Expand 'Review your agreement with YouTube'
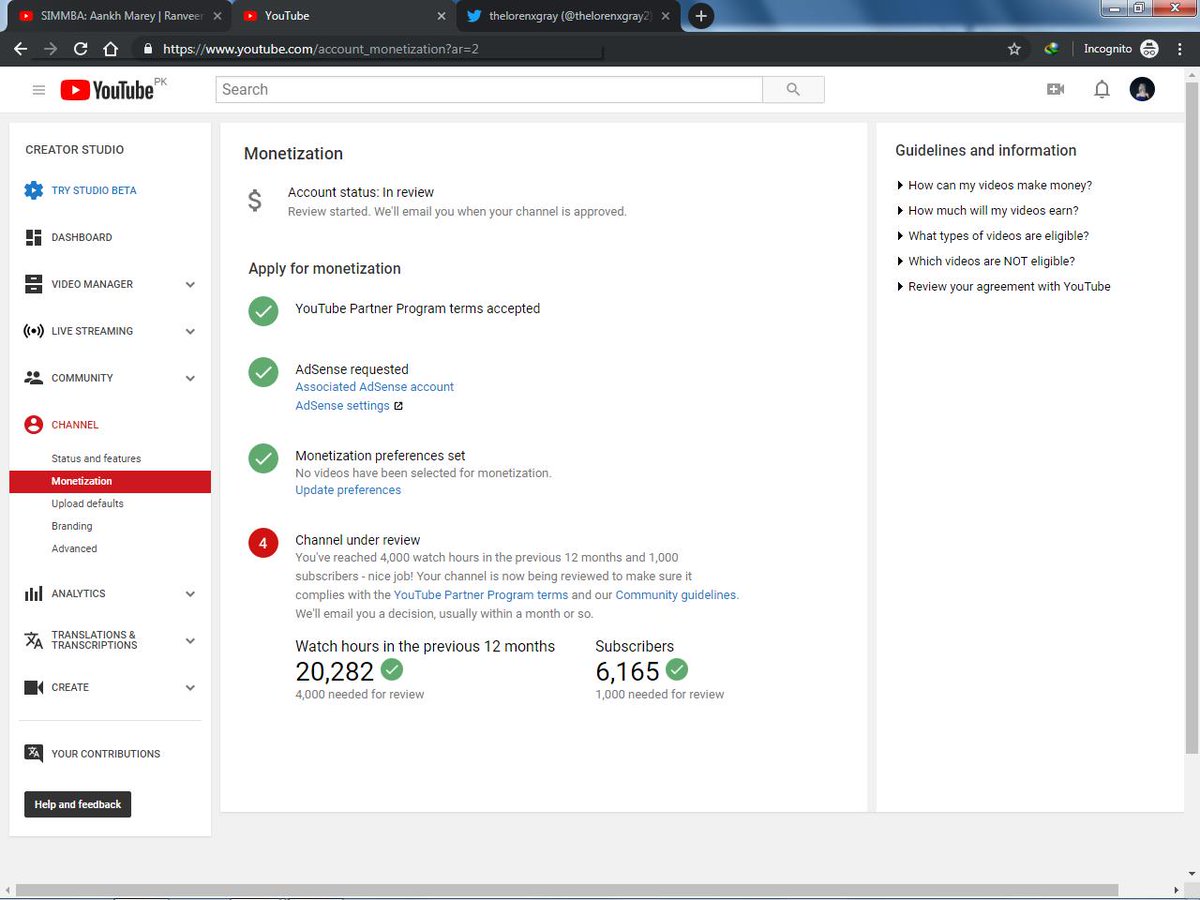Screen dimensions: 1200x900 (1003, 286)
